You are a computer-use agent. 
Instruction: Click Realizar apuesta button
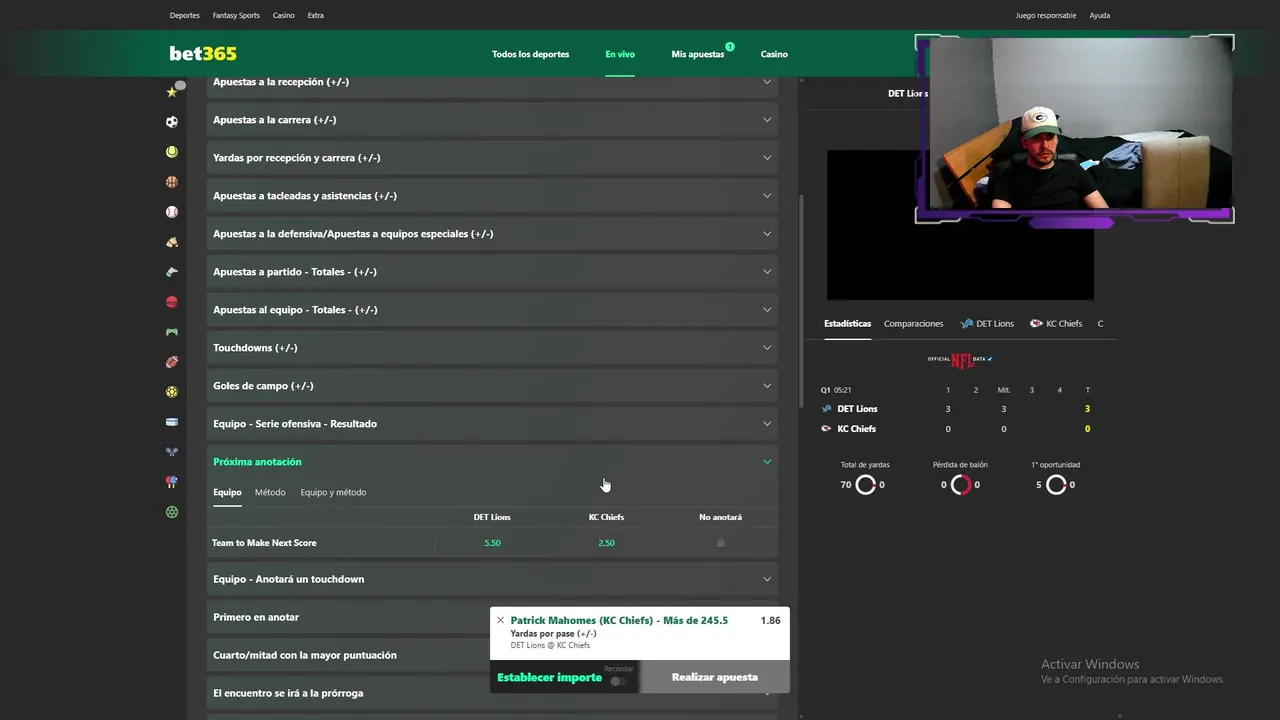coord(714,677)
